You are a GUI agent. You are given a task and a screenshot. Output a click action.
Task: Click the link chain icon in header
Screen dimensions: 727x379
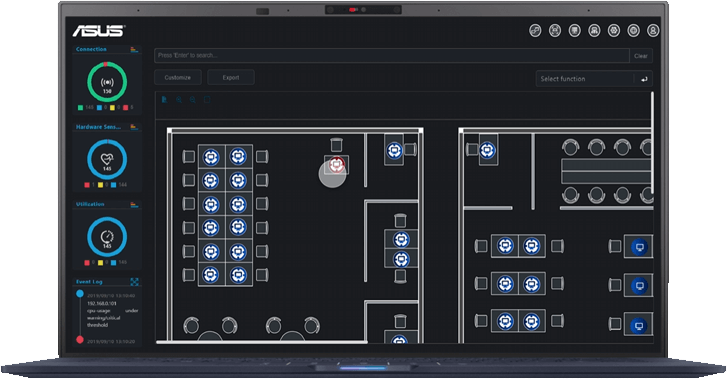[535, 31]
